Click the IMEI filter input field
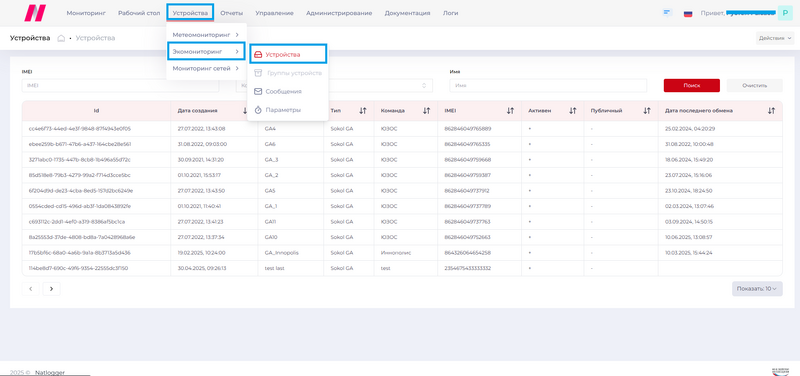Viewport: 800px width, 376px height. (x=120, y=85)
